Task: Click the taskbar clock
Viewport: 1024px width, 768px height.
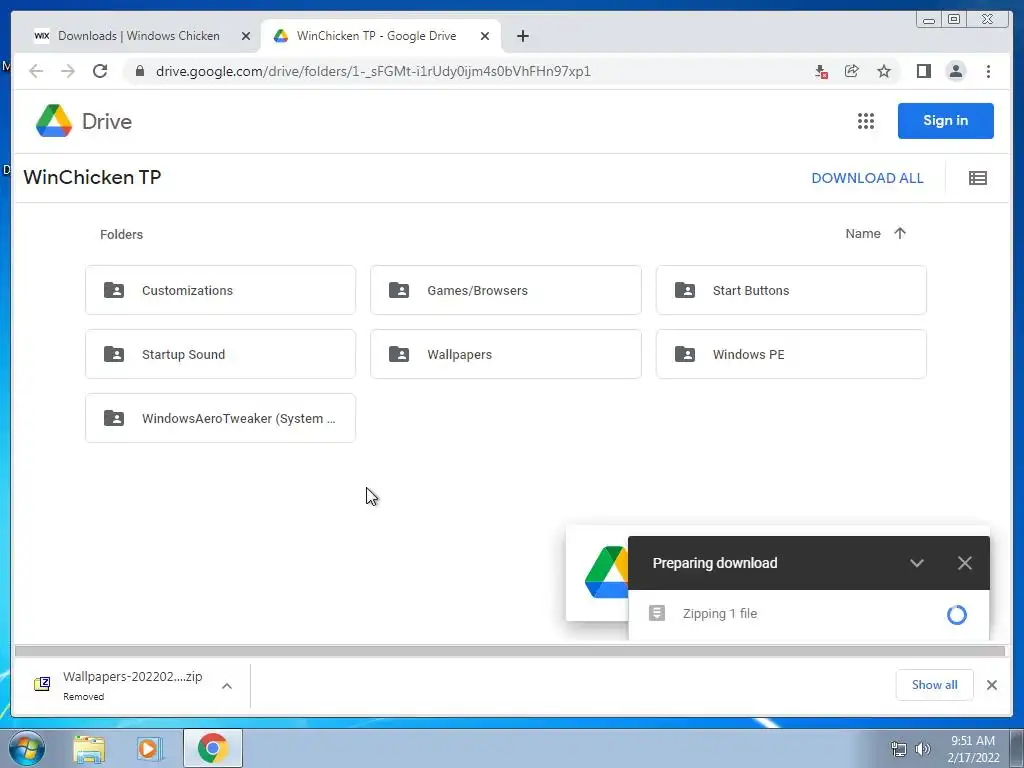Action: tap(973, 749)
